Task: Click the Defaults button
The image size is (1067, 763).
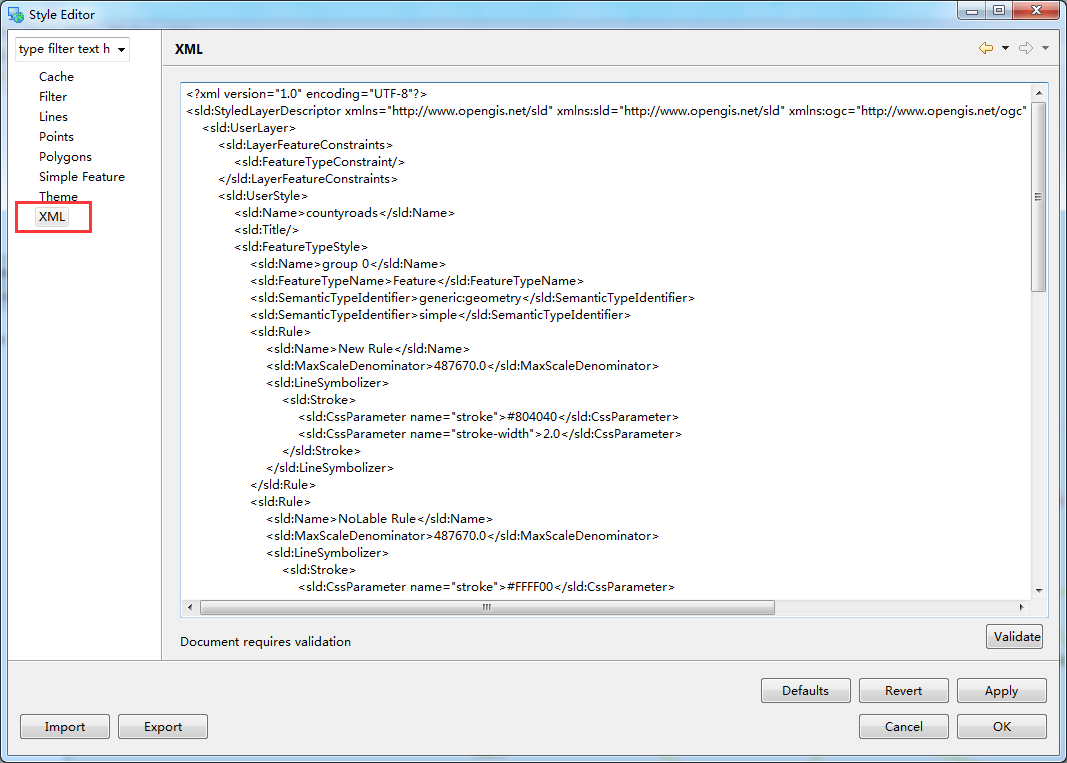Action: pyautogui.click(x=806, y=691)
